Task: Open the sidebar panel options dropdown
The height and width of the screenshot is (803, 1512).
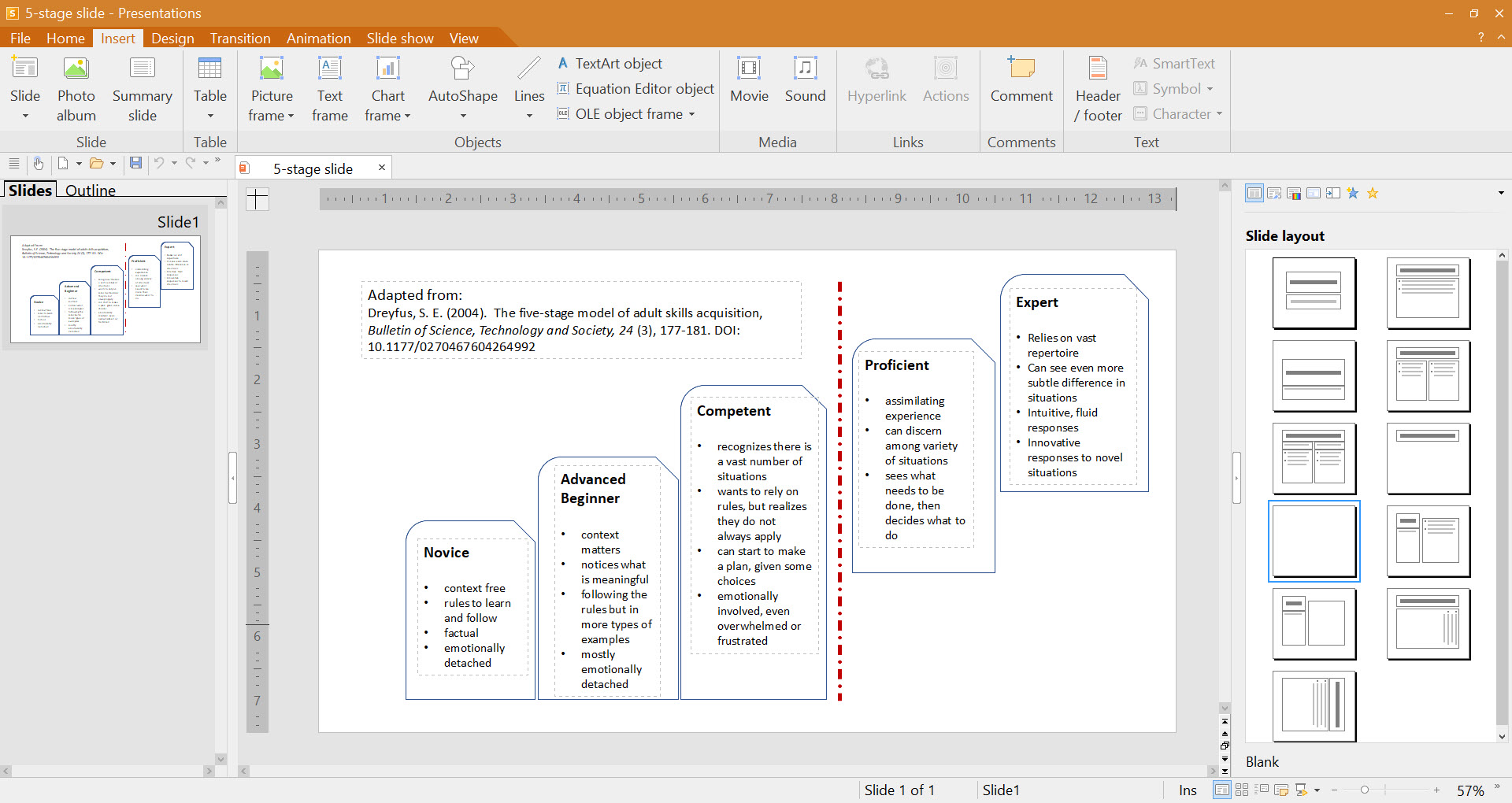Action: (1501, 193)
